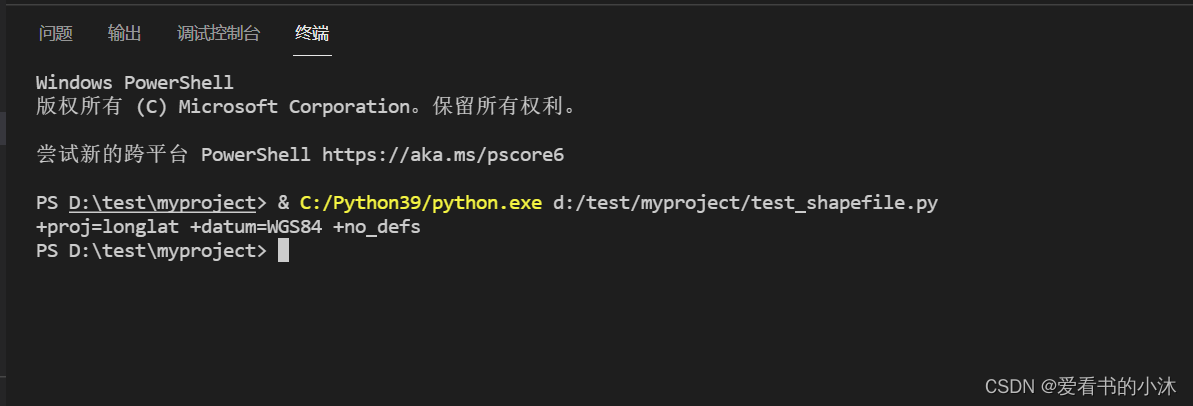Image resolution: width=1193 pixels, height=406 pixels.
Task: Open the 输出 (Output) tab
Action: (x=125, y=34)
